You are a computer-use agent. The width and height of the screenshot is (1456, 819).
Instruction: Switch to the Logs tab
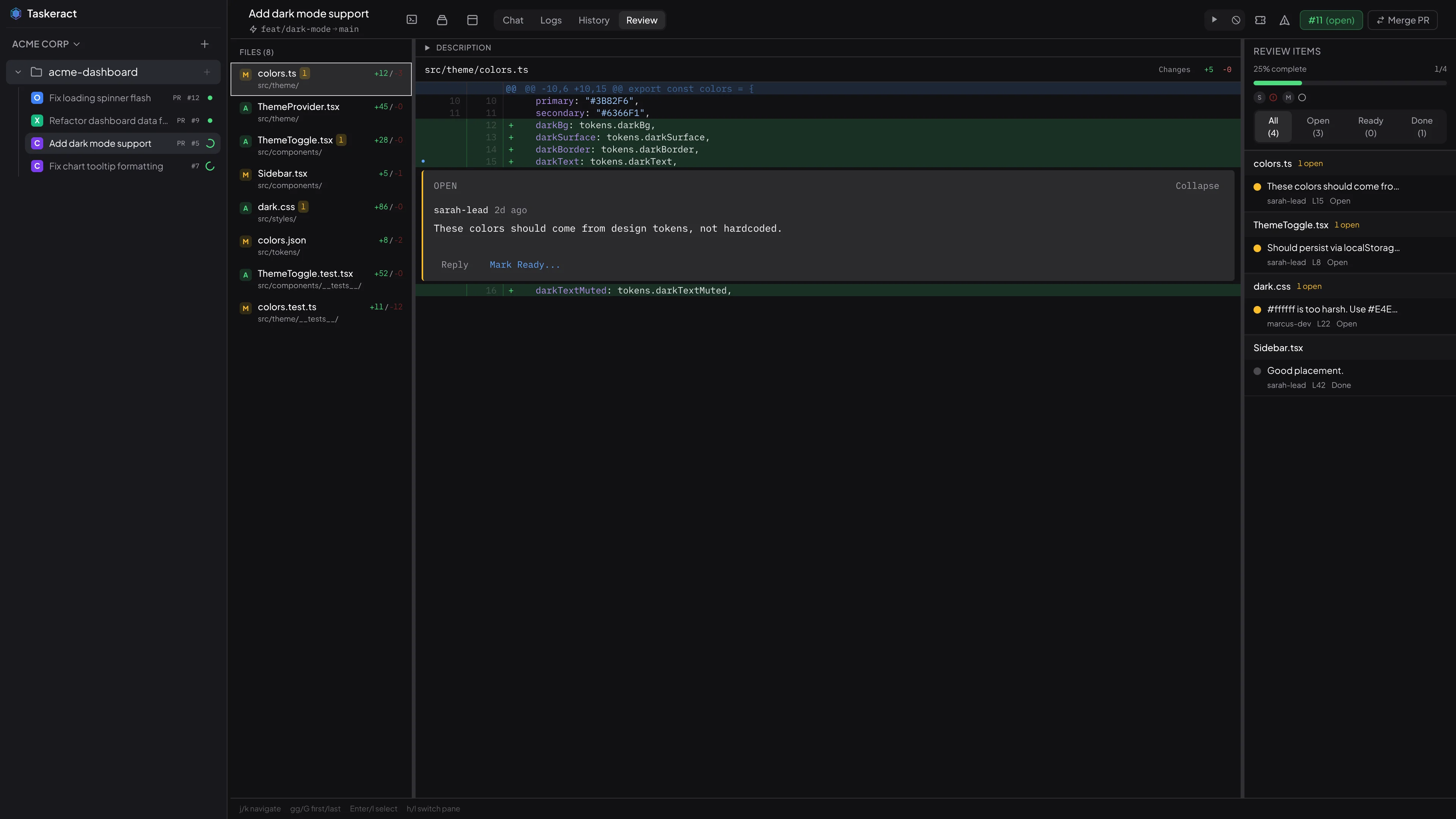pyautogui.click(x=551, y=20)
